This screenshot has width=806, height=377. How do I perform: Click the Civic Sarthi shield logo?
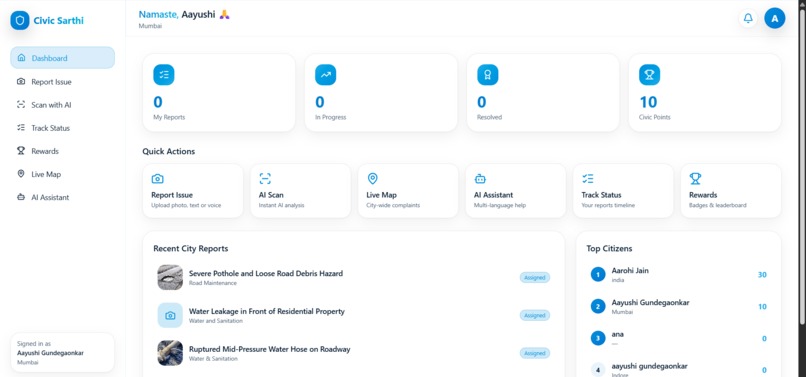coord(20,21)
